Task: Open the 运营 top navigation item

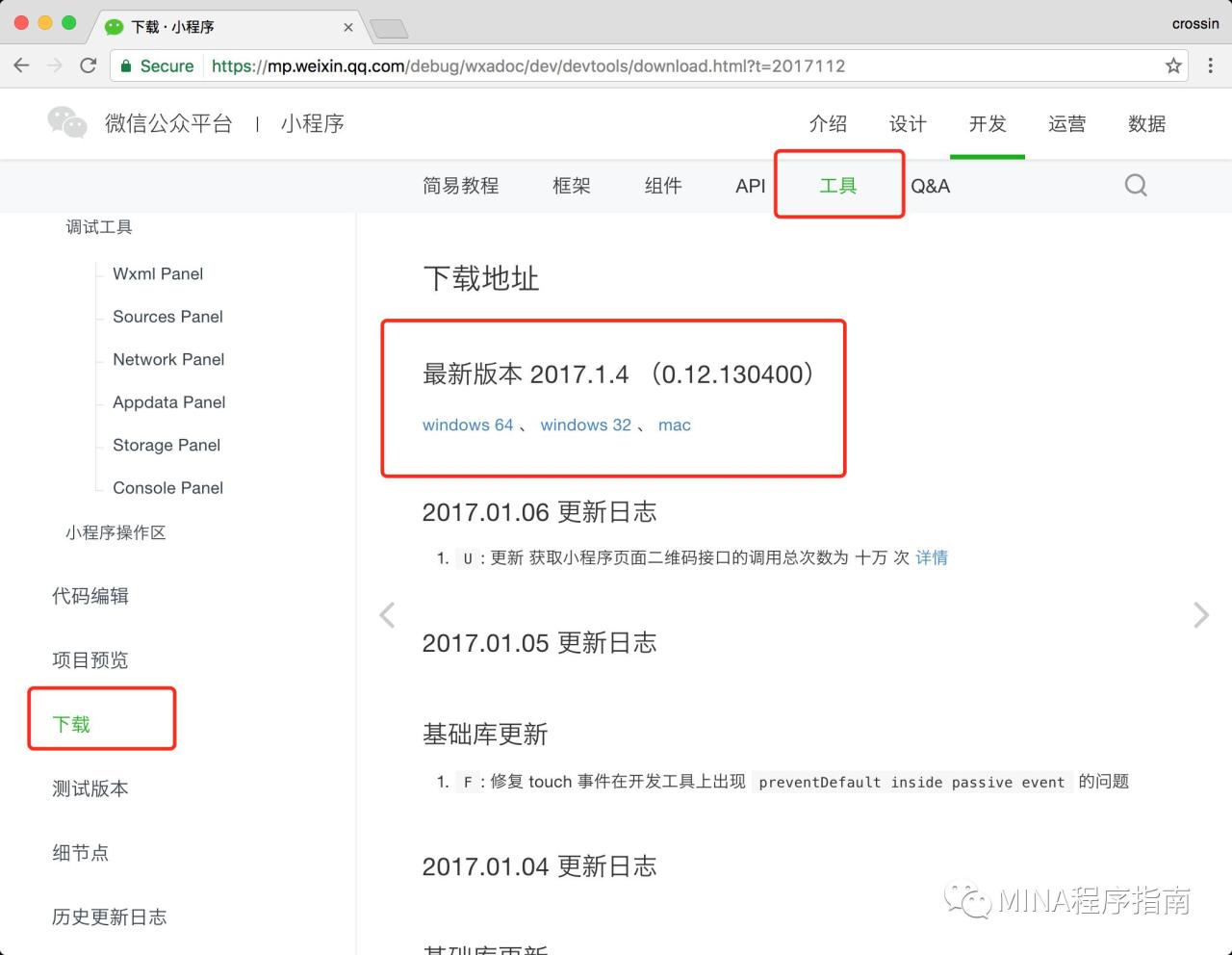Action: 1066,123
